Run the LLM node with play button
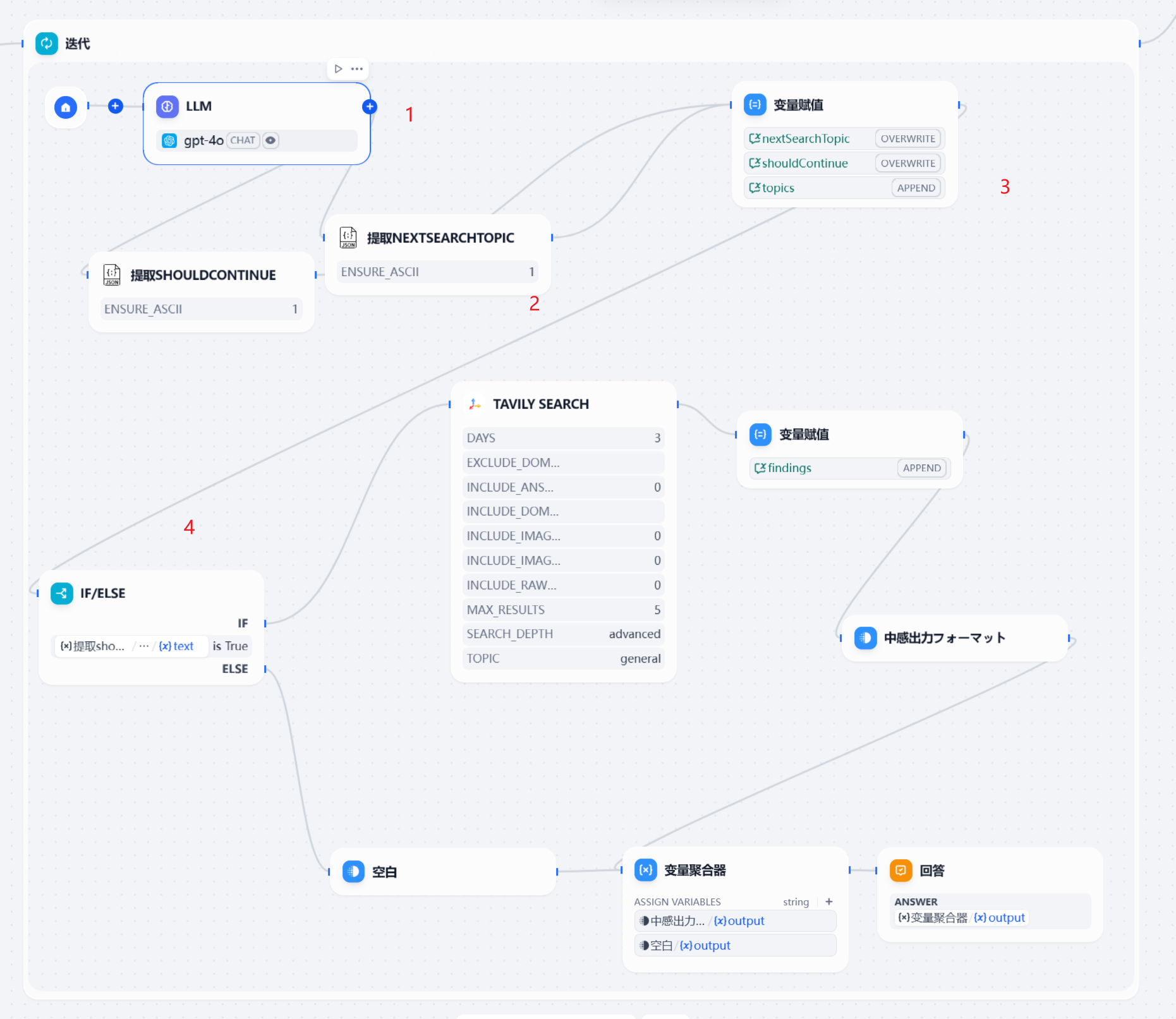 click(339, 69)
